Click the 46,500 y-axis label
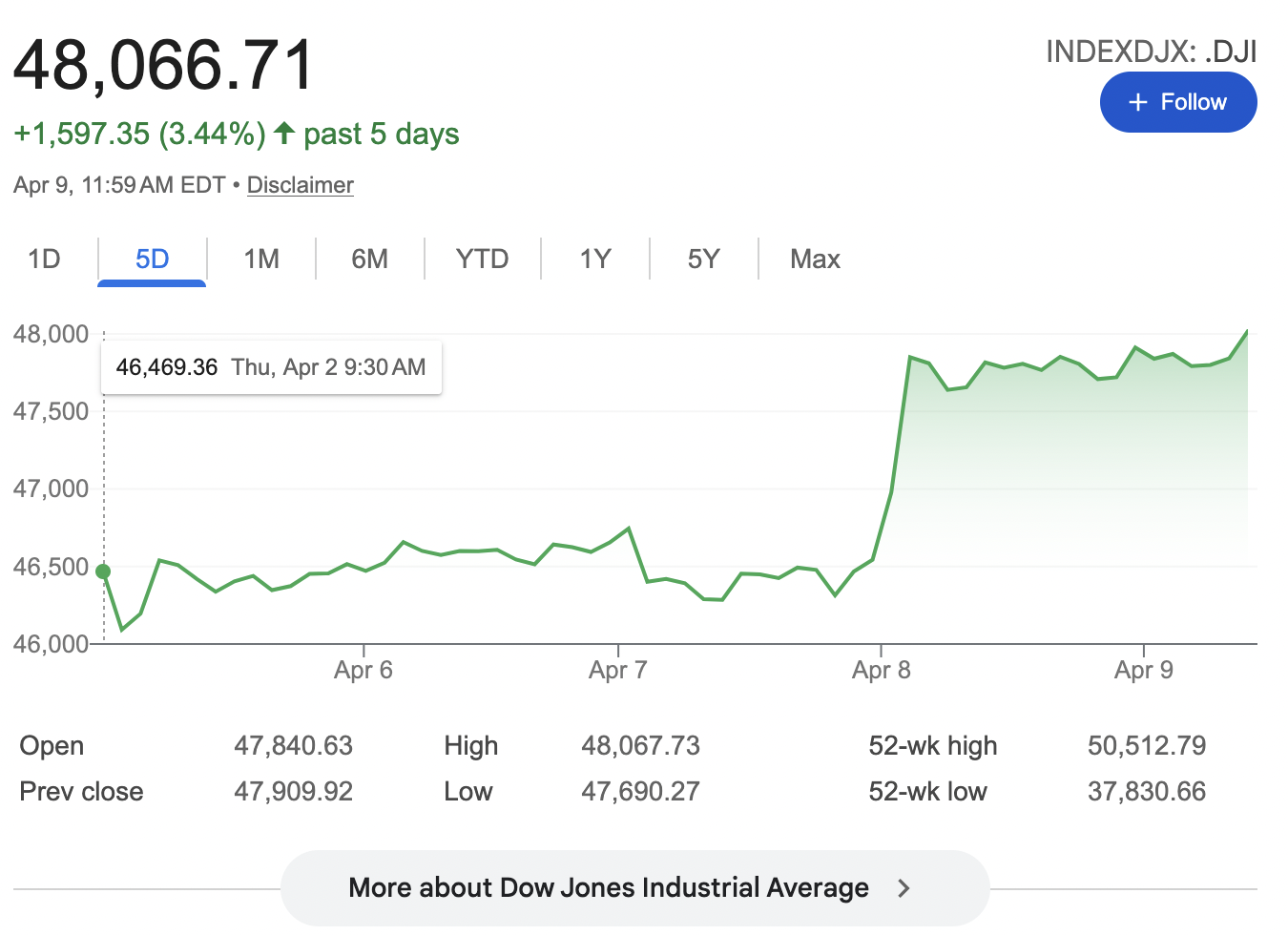The image size is (1288, 935). click(51, 567)
